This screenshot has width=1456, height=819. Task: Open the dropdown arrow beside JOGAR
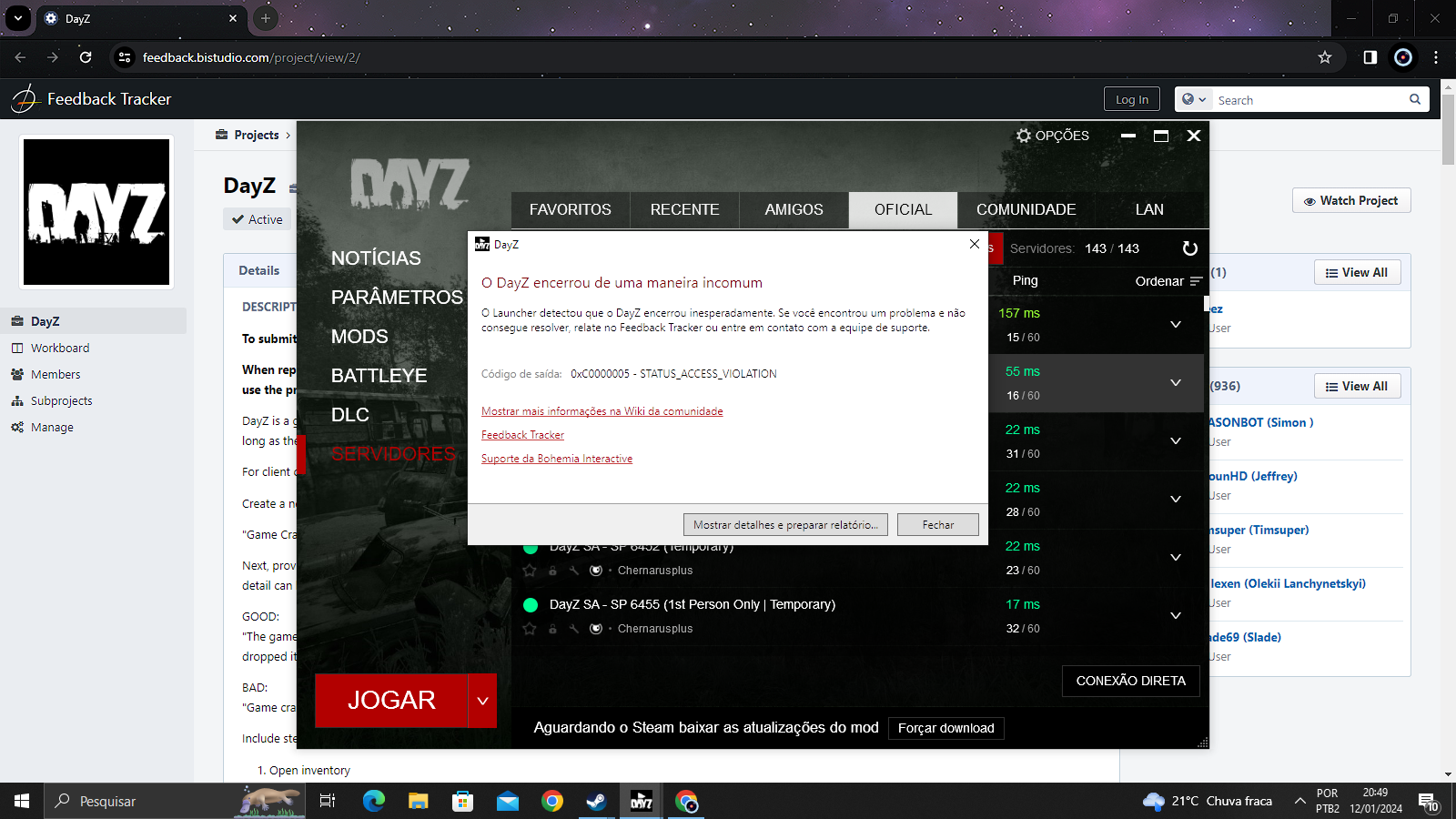[x=482, y=701]
